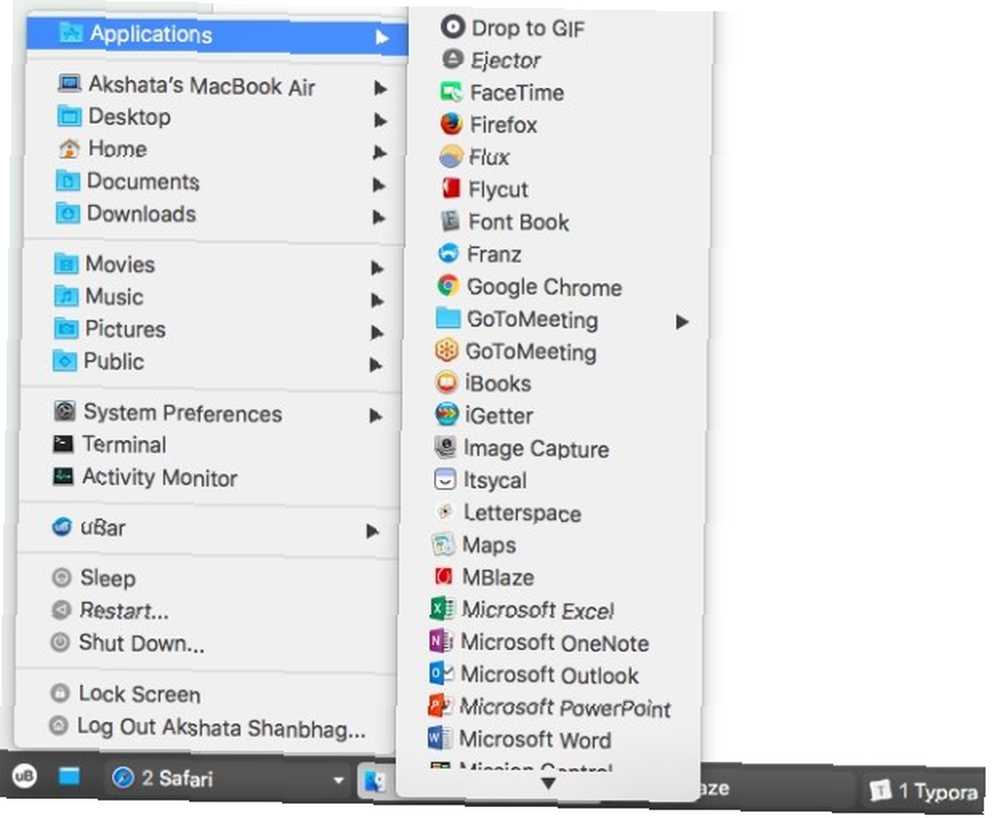Open the purple Microsoft OneNote icon
The image size is (1000, 818).
click(441, 641)
